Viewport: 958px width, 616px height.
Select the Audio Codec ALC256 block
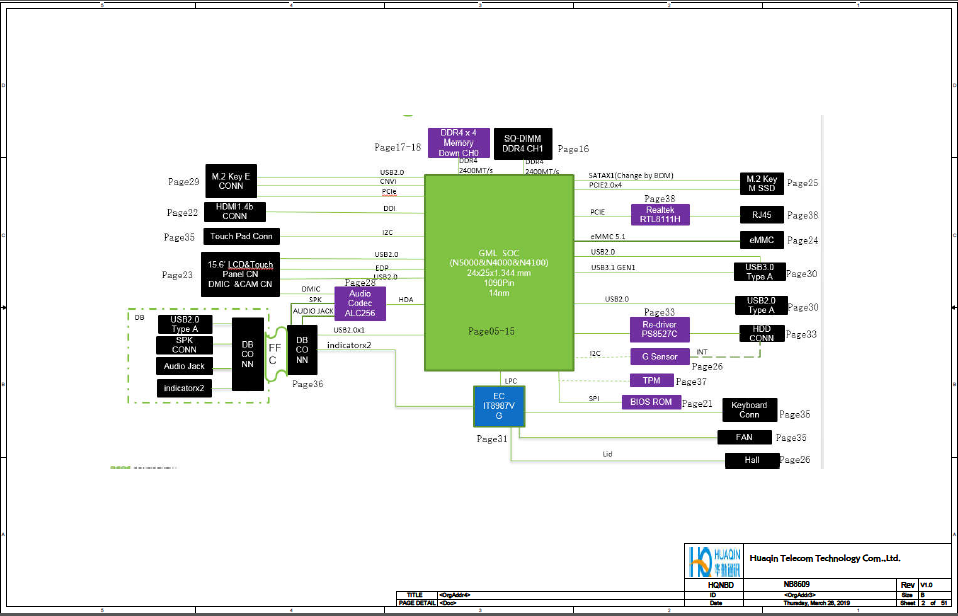(360, 304)
